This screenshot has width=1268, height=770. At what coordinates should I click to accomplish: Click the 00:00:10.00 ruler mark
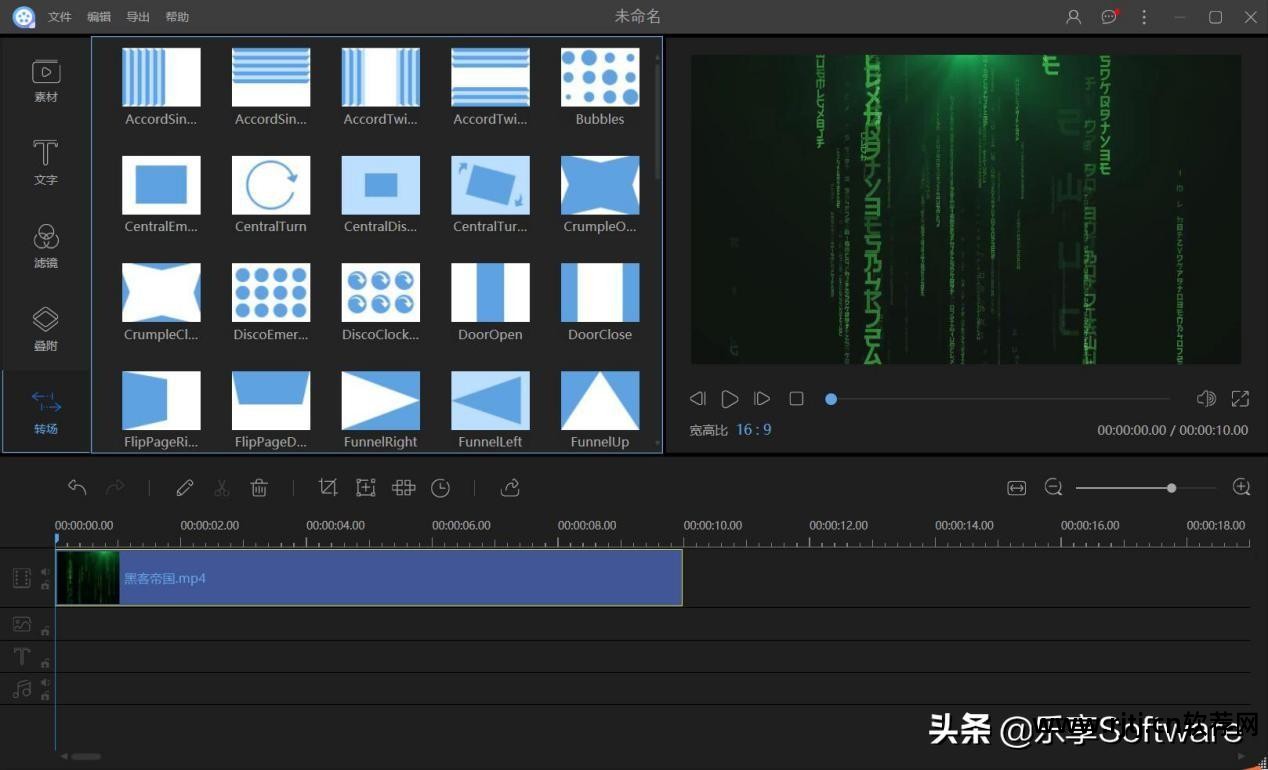tap(712, 525)
